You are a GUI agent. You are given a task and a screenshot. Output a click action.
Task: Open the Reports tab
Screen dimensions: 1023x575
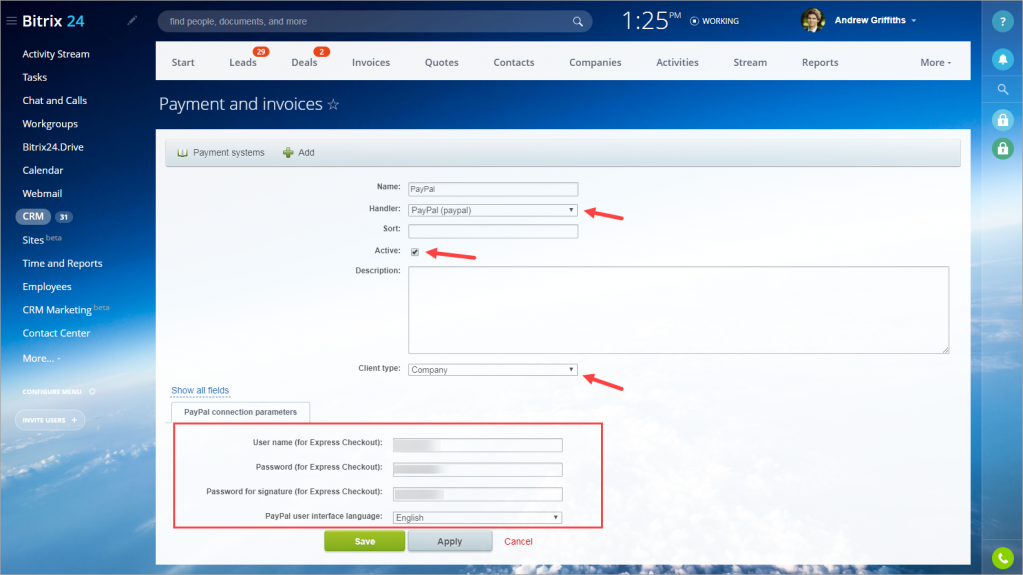click(820, 63)
